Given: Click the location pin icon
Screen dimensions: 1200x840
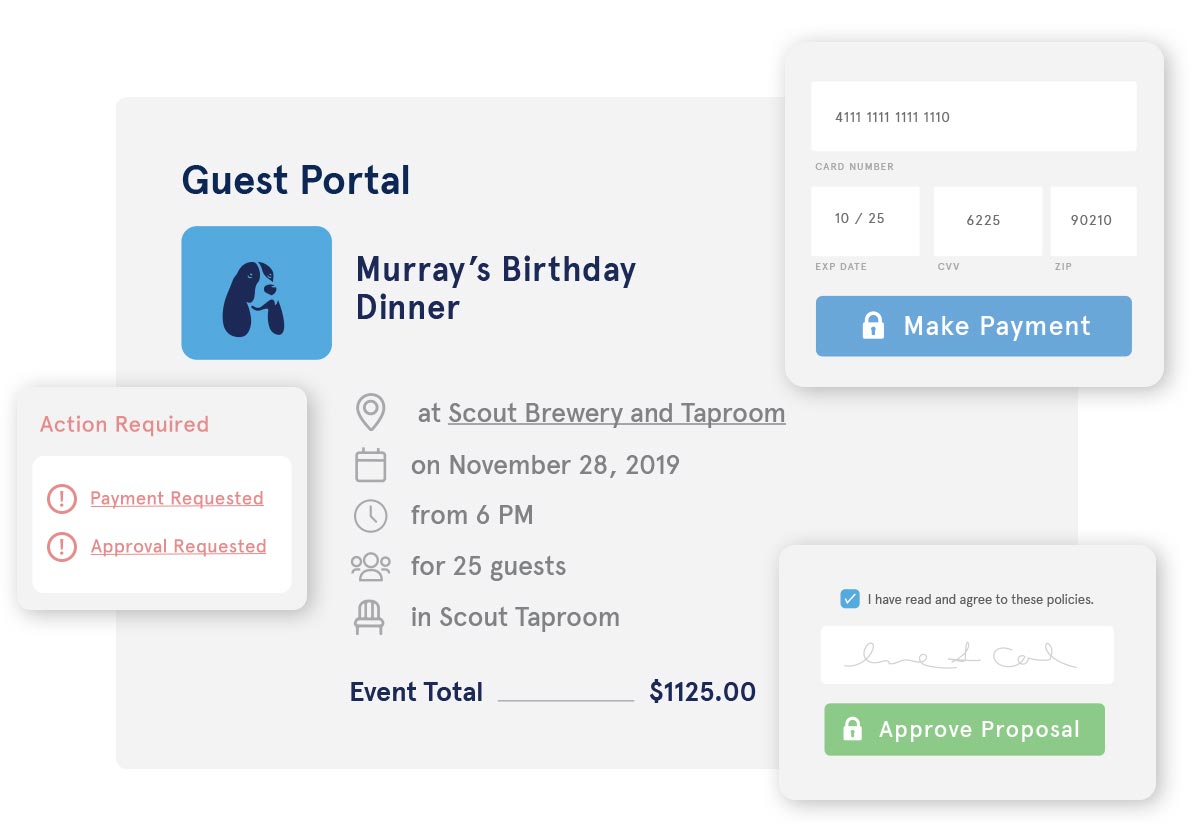Looking at the screenshot, I should pos(371,412).
